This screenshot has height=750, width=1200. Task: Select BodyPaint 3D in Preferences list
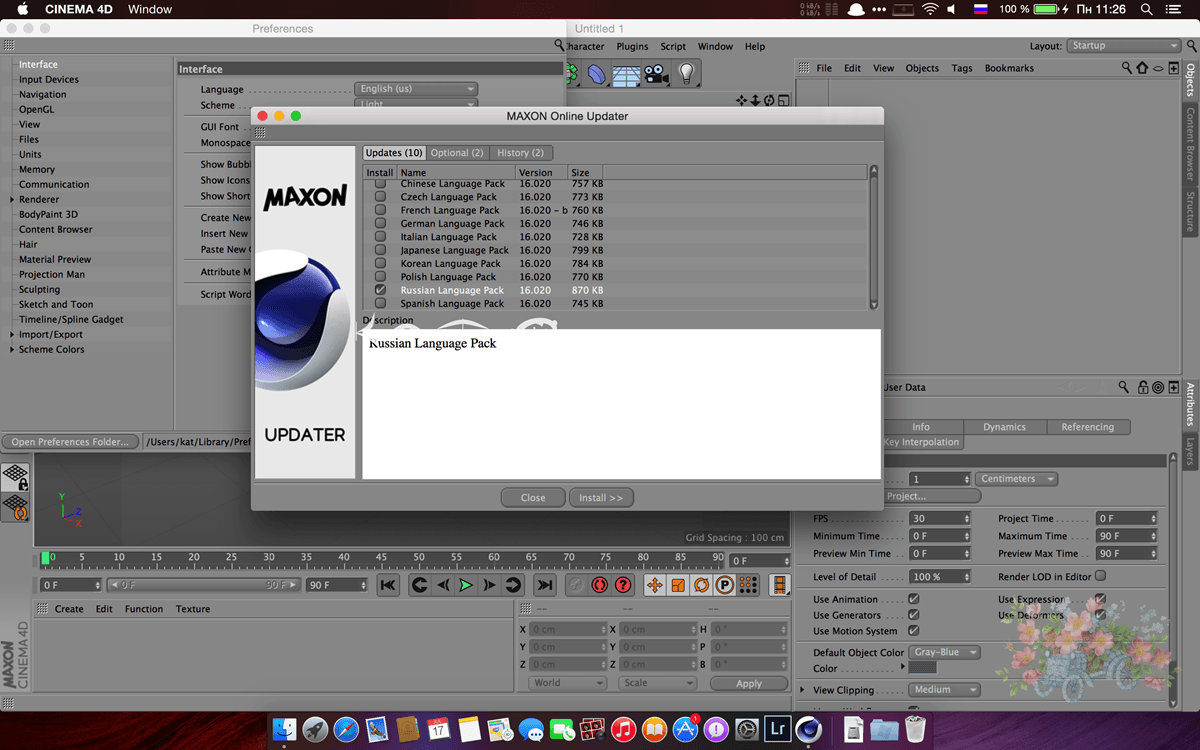pyautogui.click(x=48, y=214)
